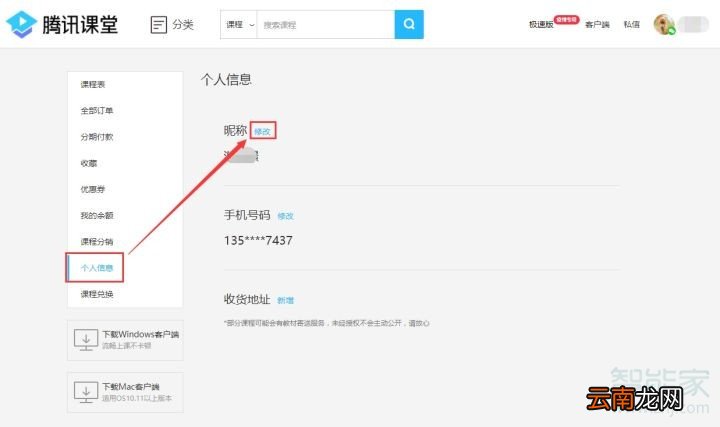Click the 分类 label text

(x=183, y=24)
